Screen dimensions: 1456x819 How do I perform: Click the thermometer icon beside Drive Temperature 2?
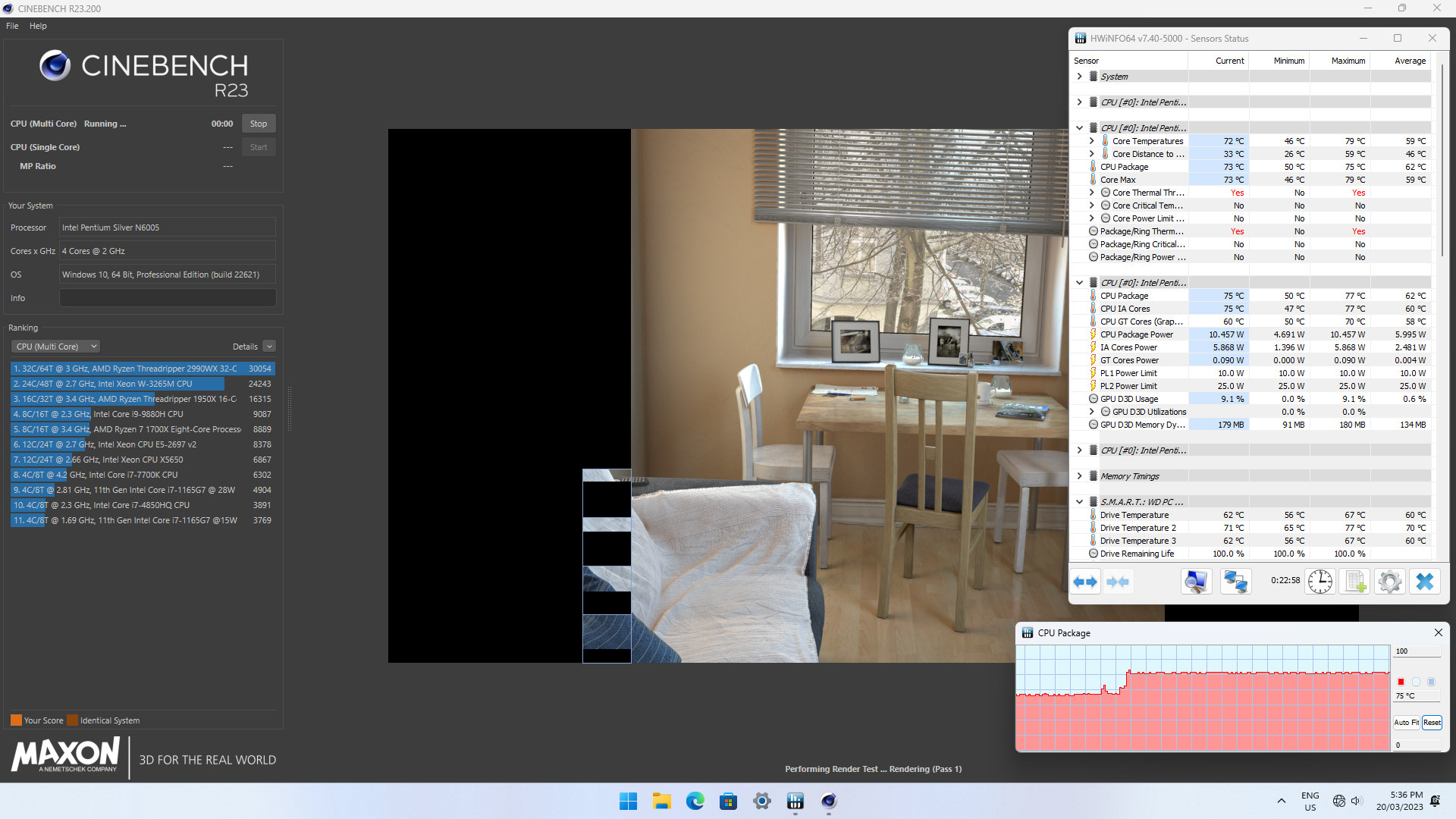pos(1093,528)
